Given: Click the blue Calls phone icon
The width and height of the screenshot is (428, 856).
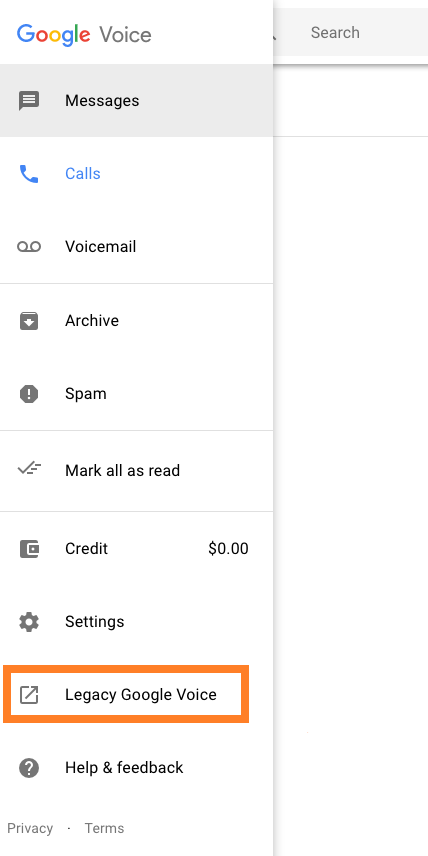Looking at the screenshot, I should pos(29,174).
